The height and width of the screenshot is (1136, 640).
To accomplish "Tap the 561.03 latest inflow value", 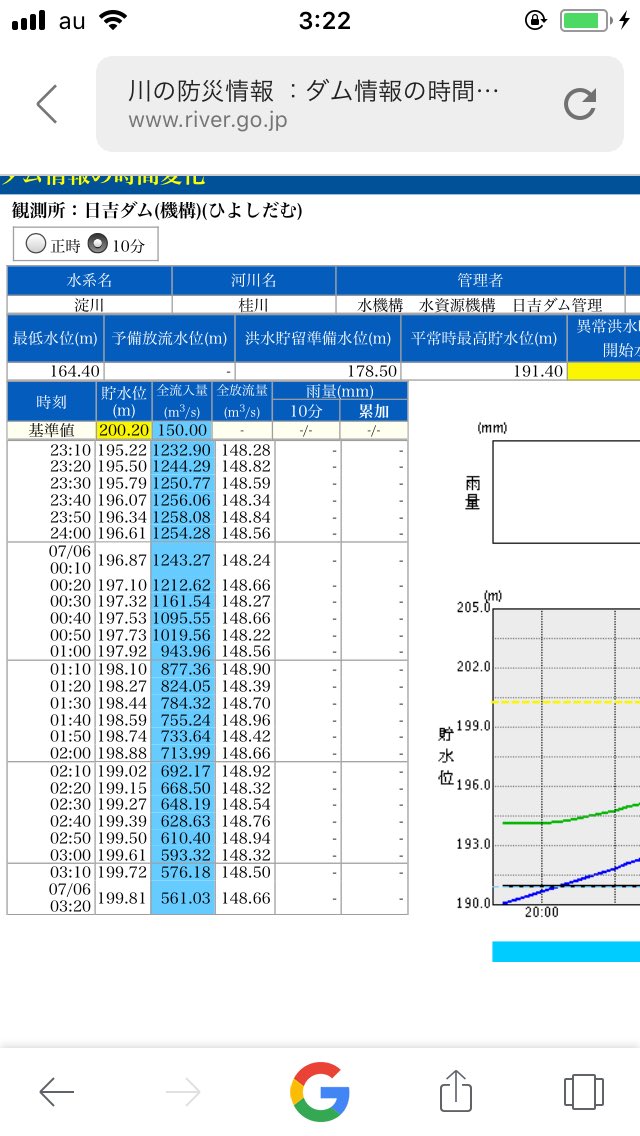I will [x=183, y=898].
